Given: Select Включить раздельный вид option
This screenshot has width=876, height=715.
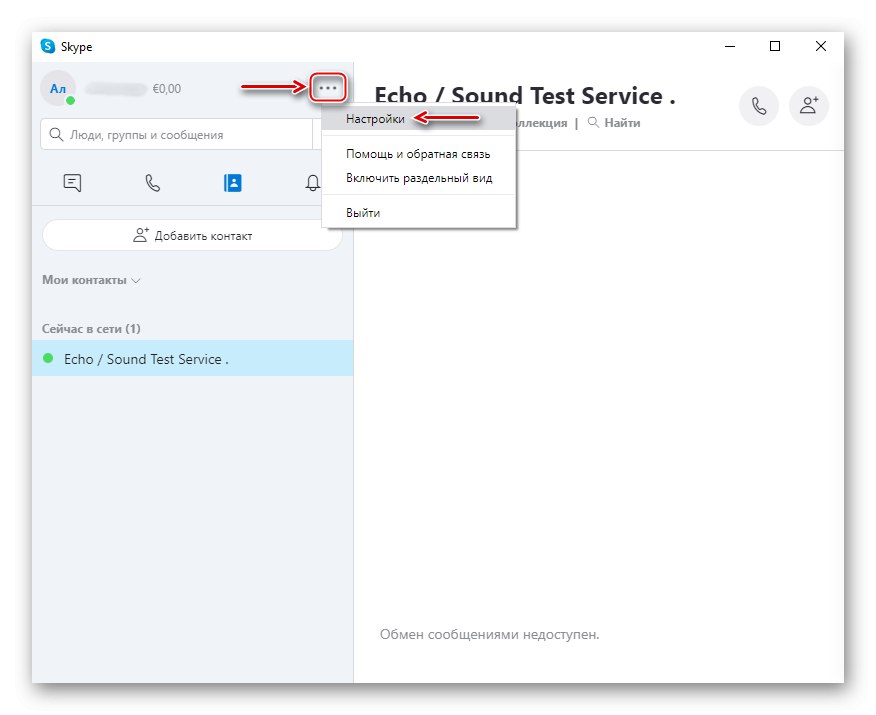Looking at the screenshot, I should coord(419,178).
